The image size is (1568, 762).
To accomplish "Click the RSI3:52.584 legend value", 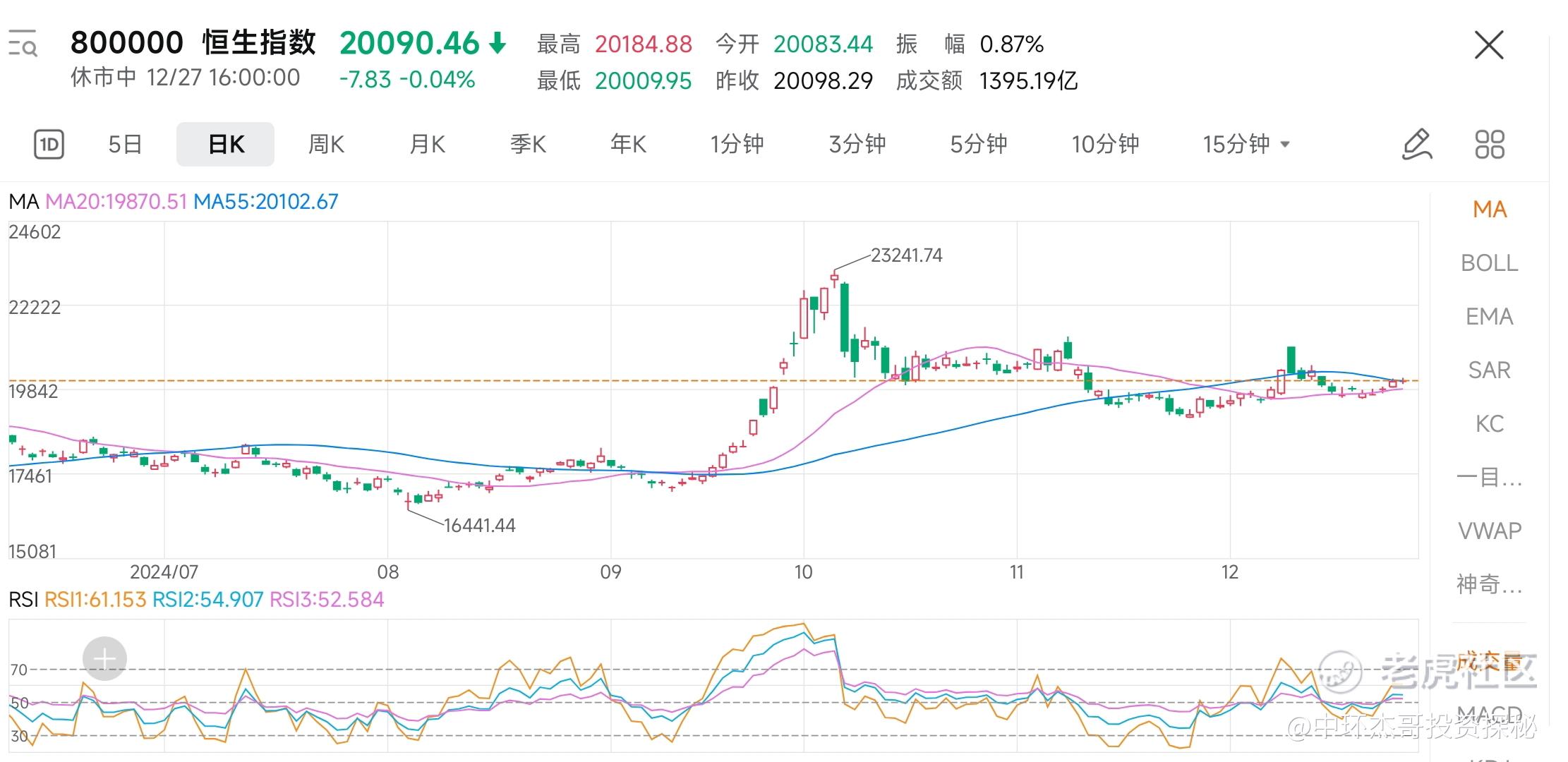I will (327, 600).
